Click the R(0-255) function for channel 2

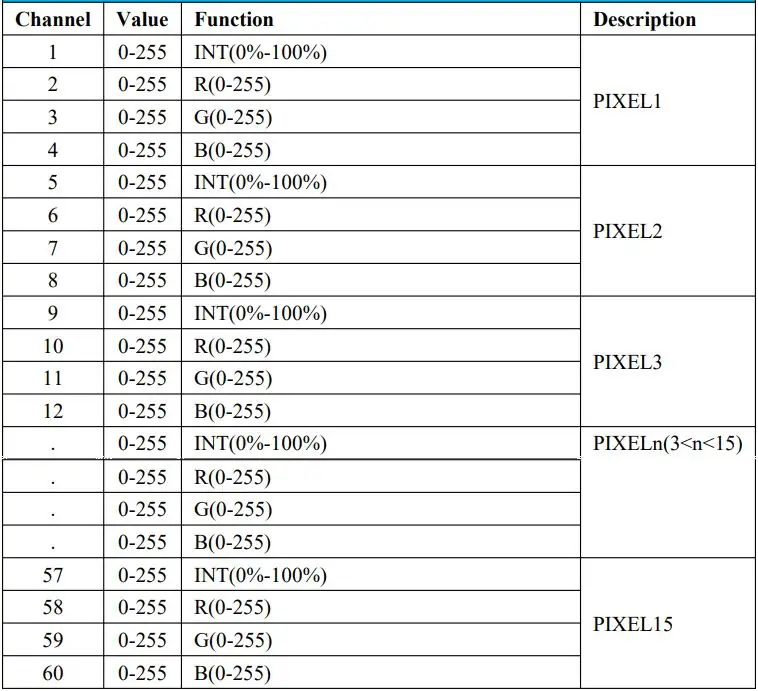click(232, 84)
